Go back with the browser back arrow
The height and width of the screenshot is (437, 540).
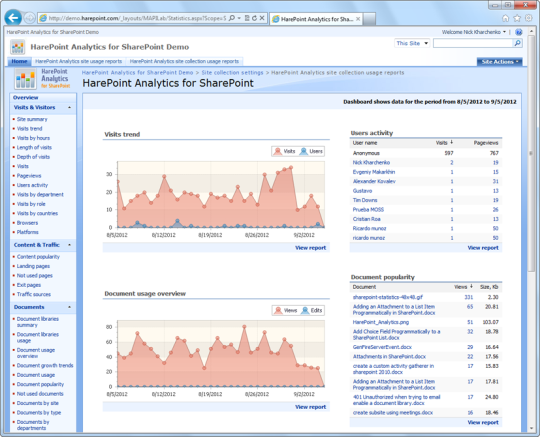click(13, 18)
